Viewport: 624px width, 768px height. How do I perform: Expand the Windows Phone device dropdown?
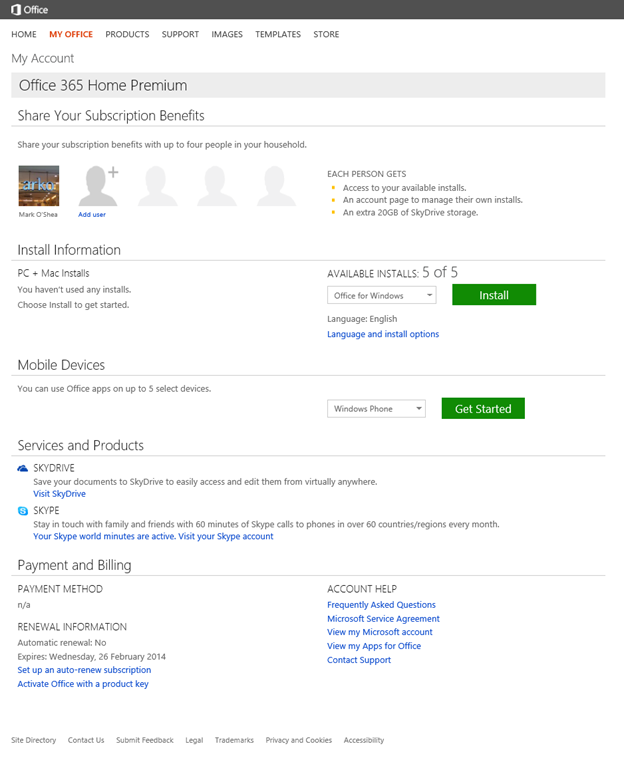pos(376,409)
